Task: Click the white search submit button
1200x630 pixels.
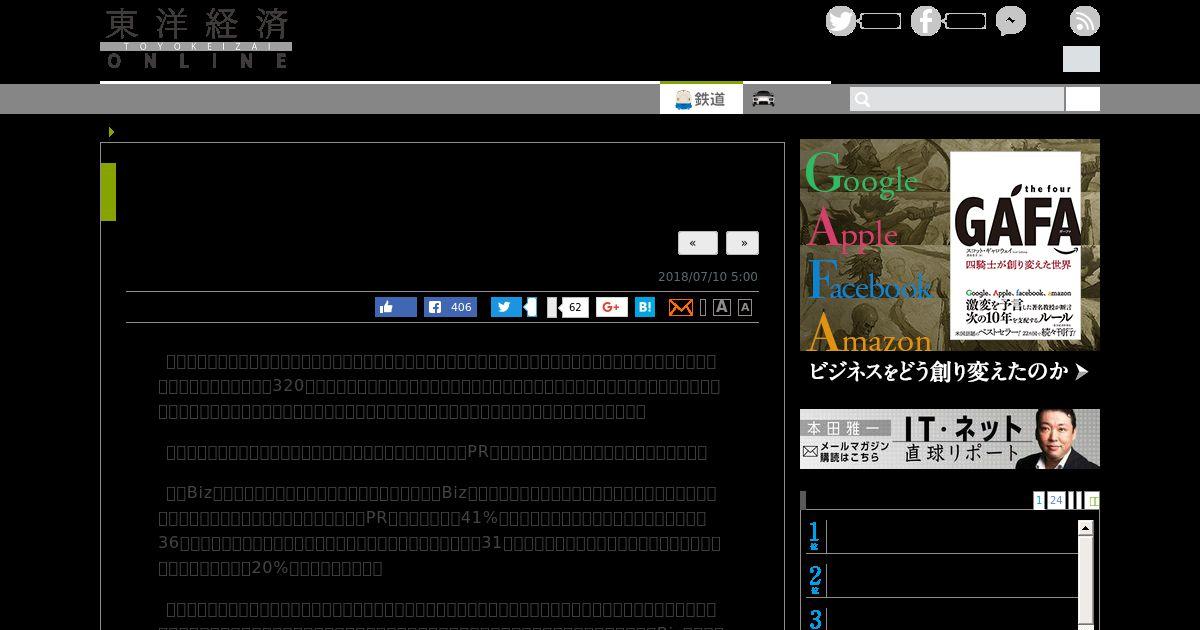Action: pos(1083,99)
